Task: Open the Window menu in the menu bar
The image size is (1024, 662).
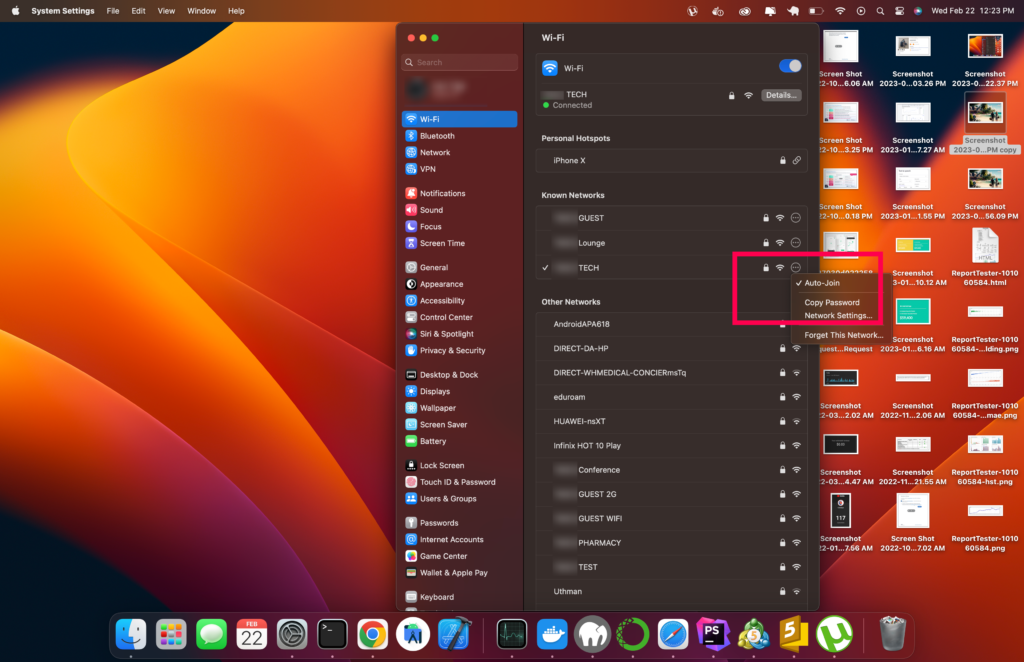Action: pyautogui.click(x=201, y=10)
